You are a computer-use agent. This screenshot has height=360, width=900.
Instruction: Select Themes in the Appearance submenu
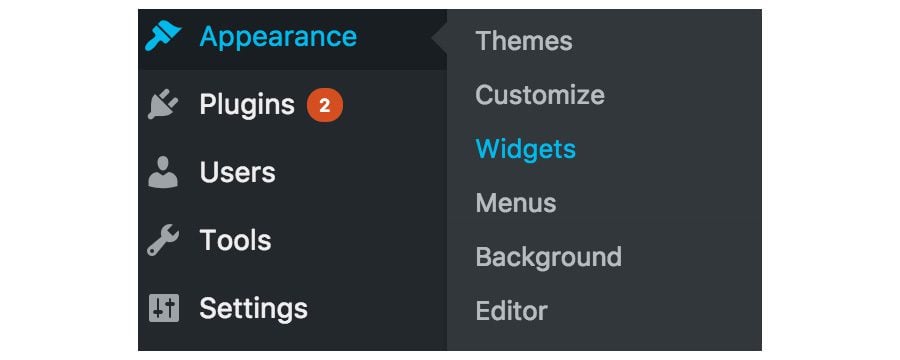[x=524, y=41]
